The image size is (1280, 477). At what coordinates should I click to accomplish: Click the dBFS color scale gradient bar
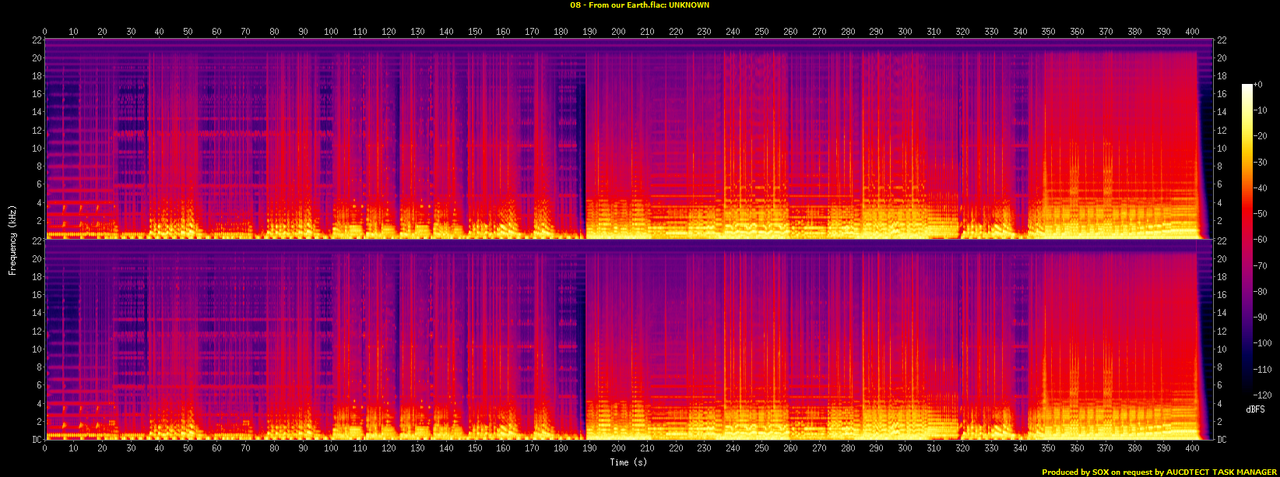coord(1247,239)
